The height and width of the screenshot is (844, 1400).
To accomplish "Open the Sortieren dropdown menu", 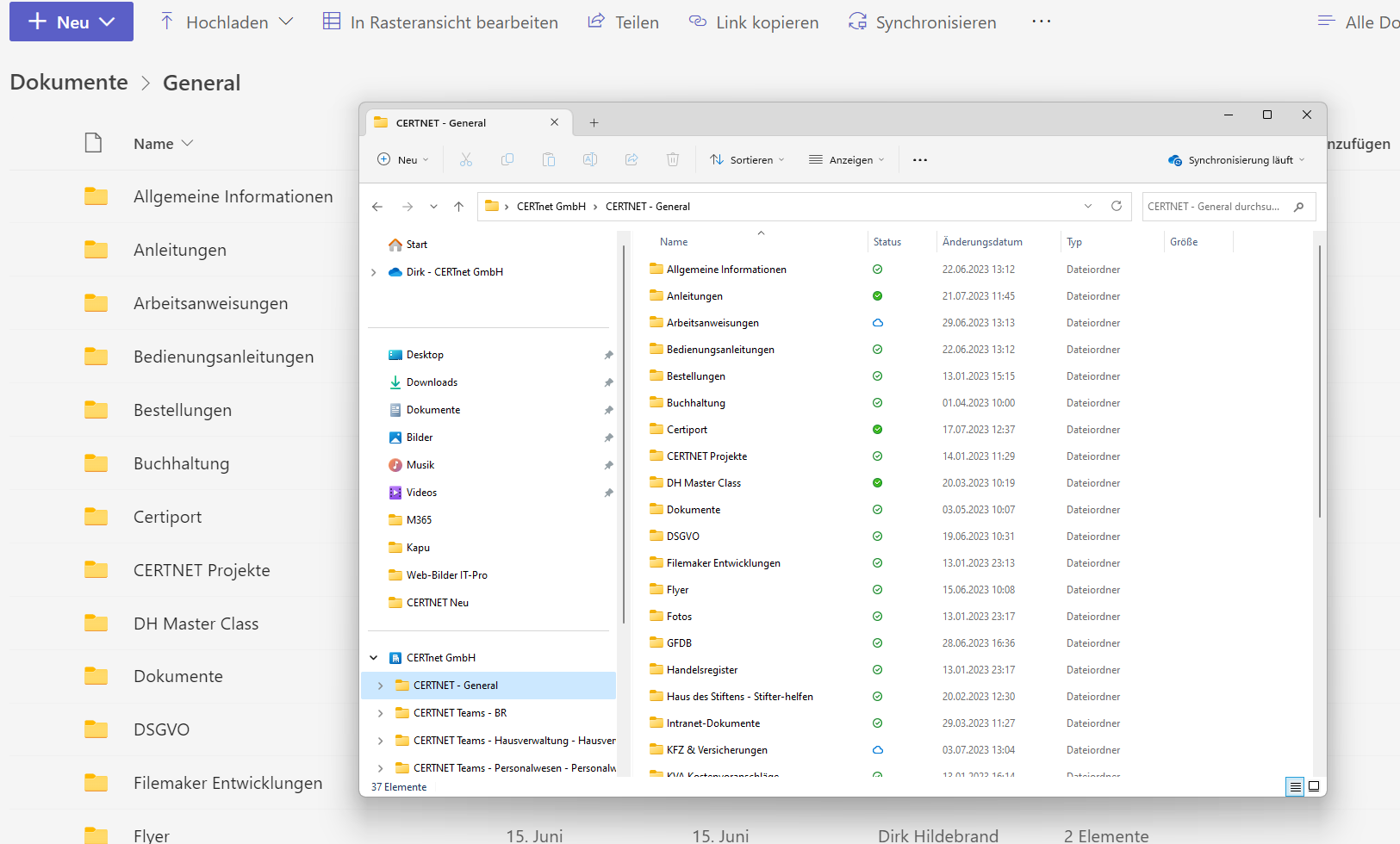I will tap(747, 160).
